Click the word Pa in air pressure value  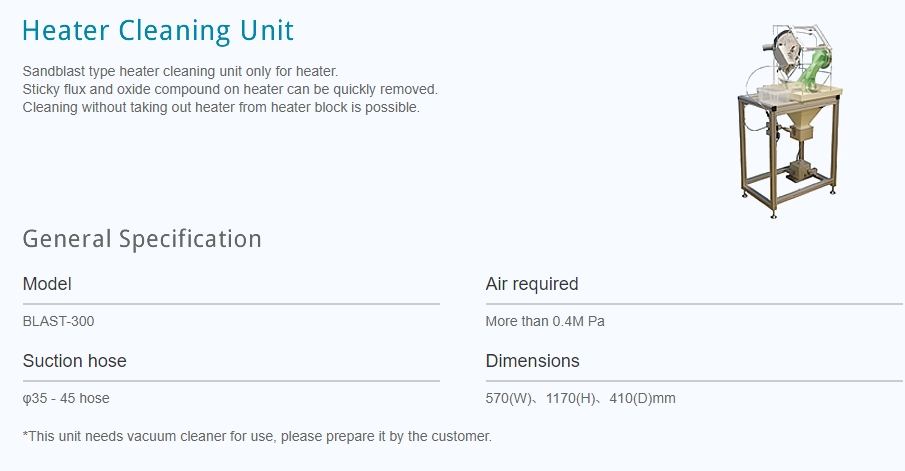(x=596, y=322)
